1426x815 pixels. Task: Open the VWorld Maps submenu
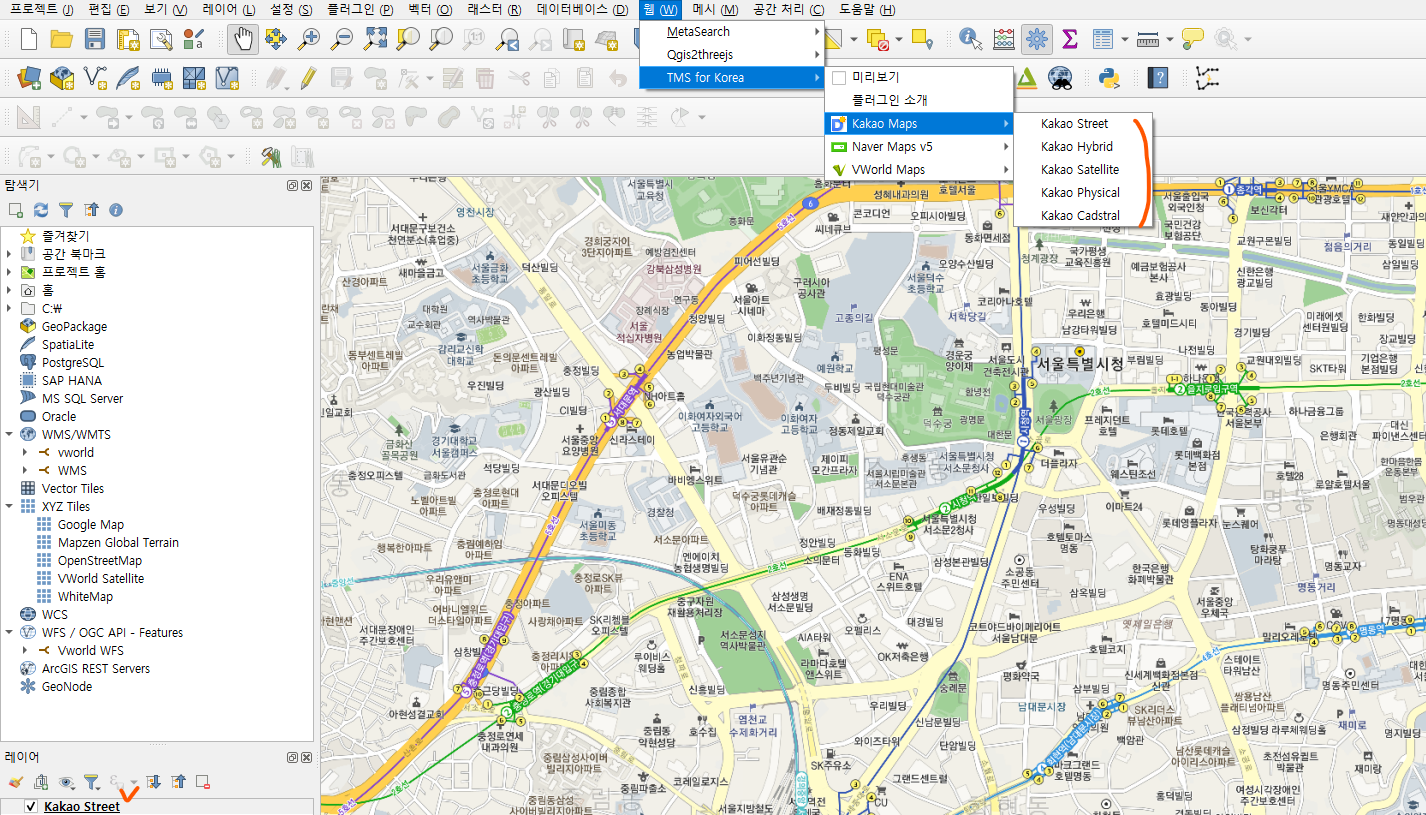[918, 169]
